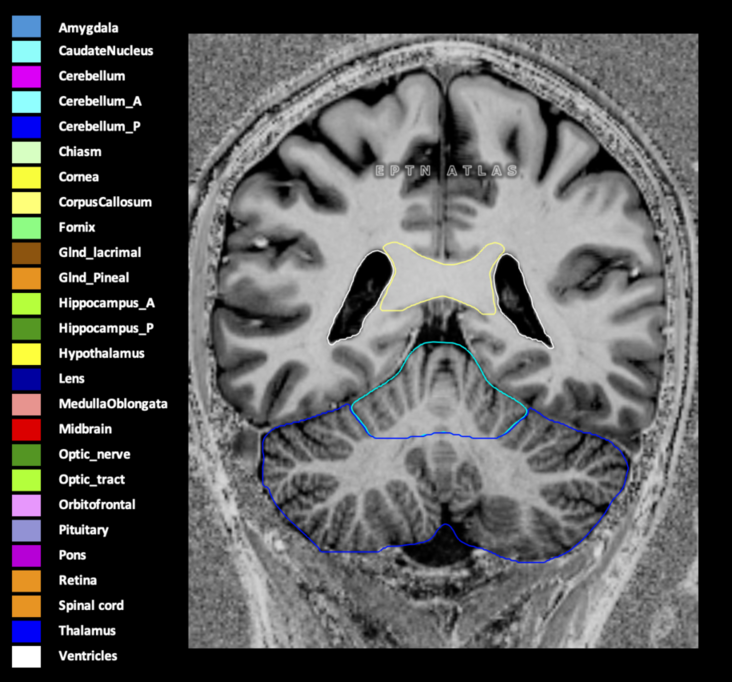Select the "Pons" legend label
The width and height of the screenshot is (732, 682).
72,555
